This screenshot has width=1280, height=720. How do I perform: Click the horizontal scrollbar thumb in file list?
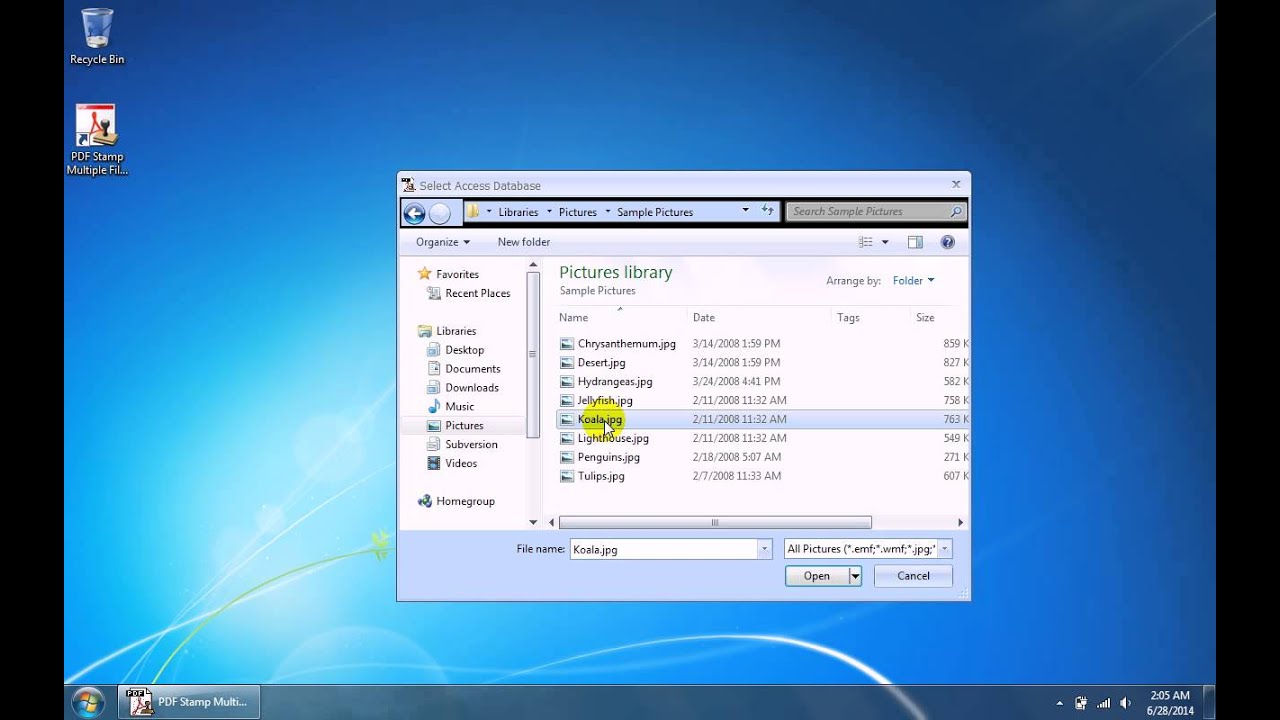pyautogui.click(x=715, y=522)
